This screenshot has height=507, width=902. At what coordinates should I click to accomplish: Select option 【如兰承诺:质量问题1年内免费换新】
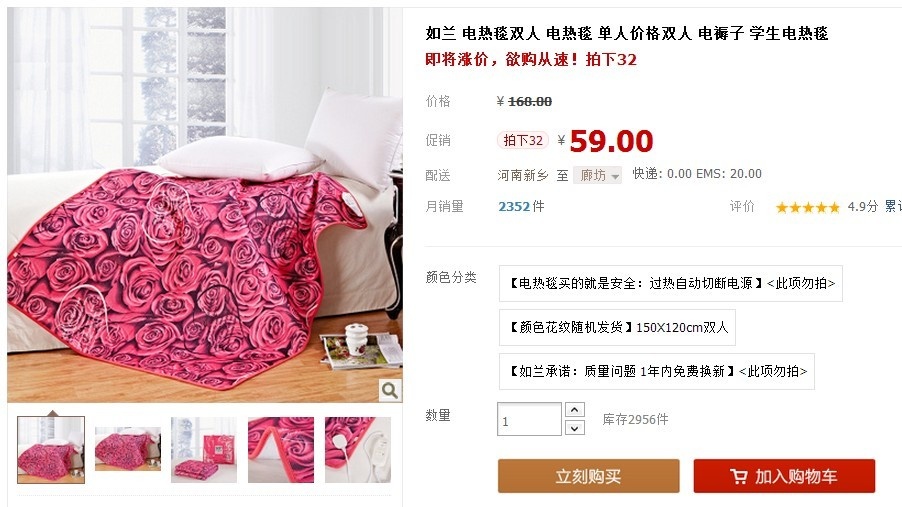(657, 371)
